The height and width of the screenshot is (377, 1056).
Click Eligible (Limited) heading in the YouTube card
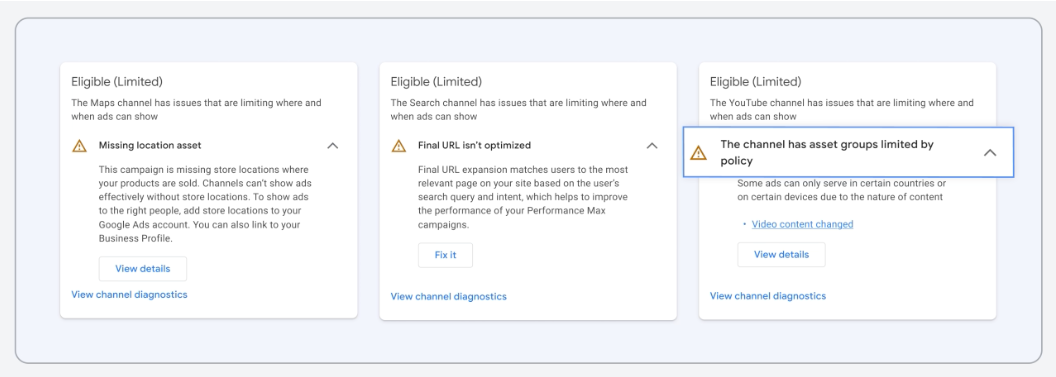[756, 82]
